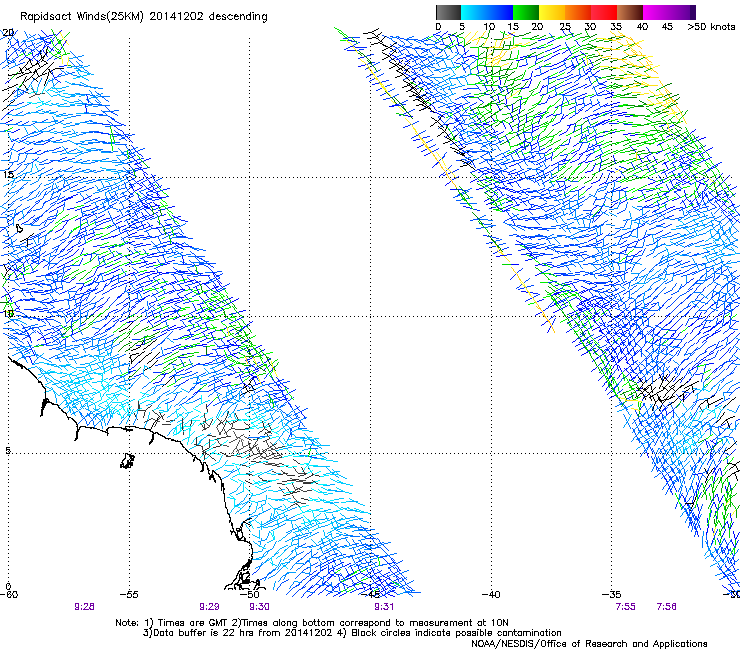Select the purple '9:31' pass time label
This screenshot has height=650, width=740.
coord(384,607)
